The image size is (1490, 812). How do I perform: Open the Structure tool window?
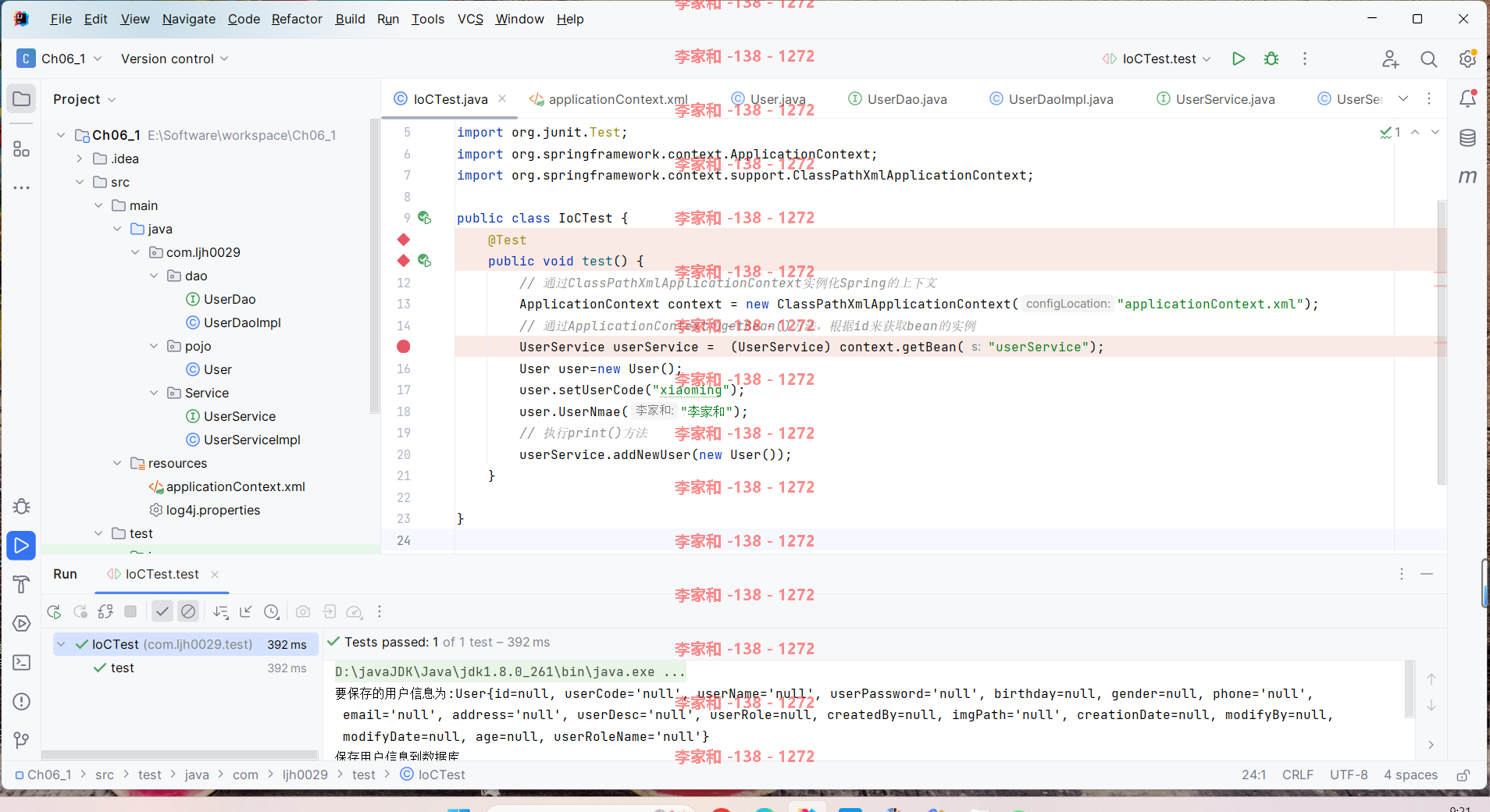point(22,148)
